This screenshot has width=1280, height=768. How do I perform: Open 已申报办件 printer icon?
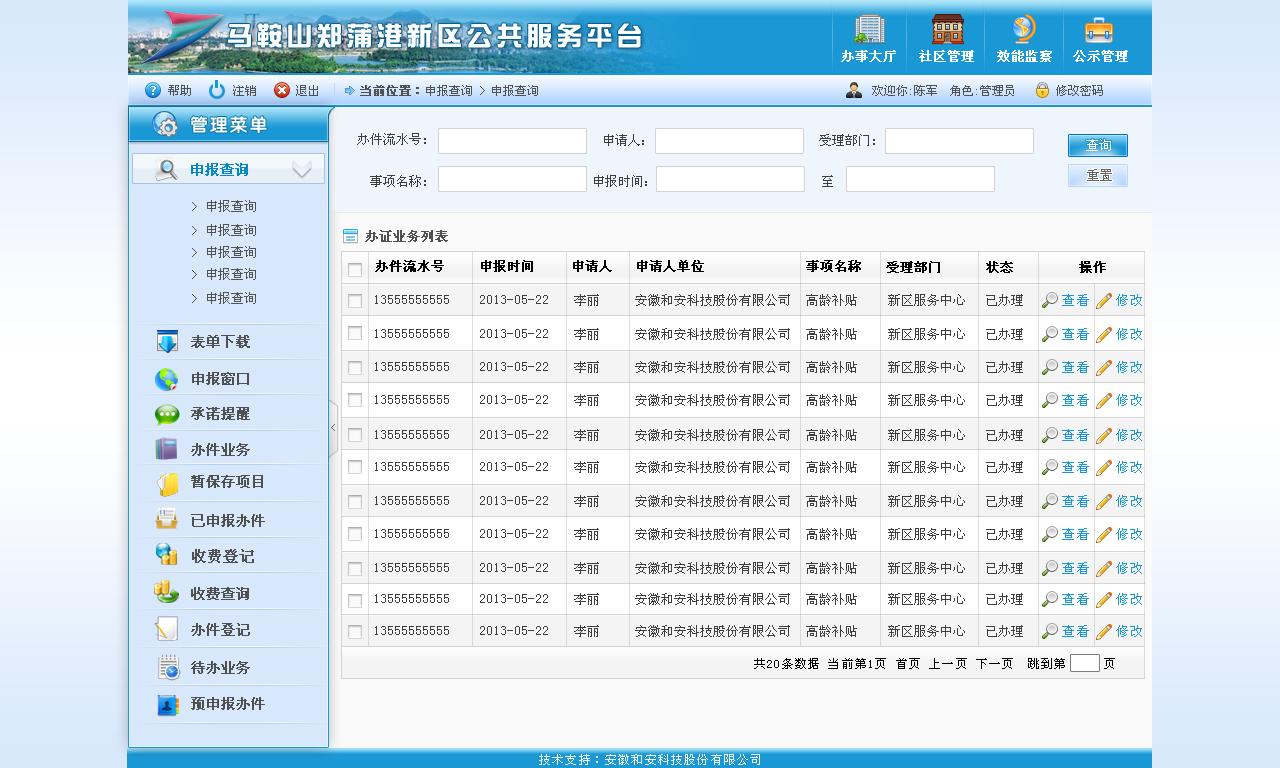click(167, 519)
